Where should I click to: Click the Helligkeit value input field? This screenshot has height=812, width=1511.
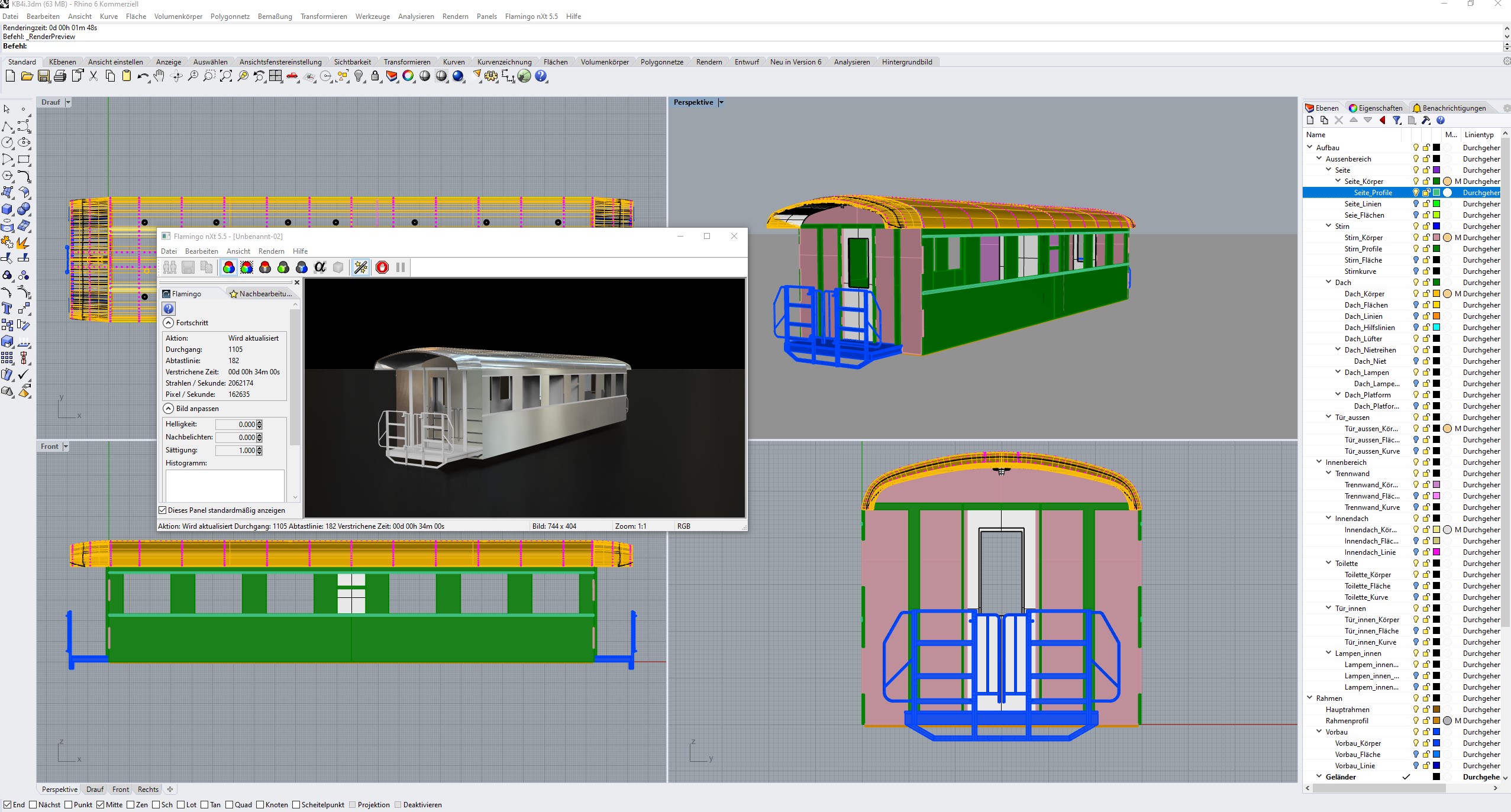pos(236,425)
